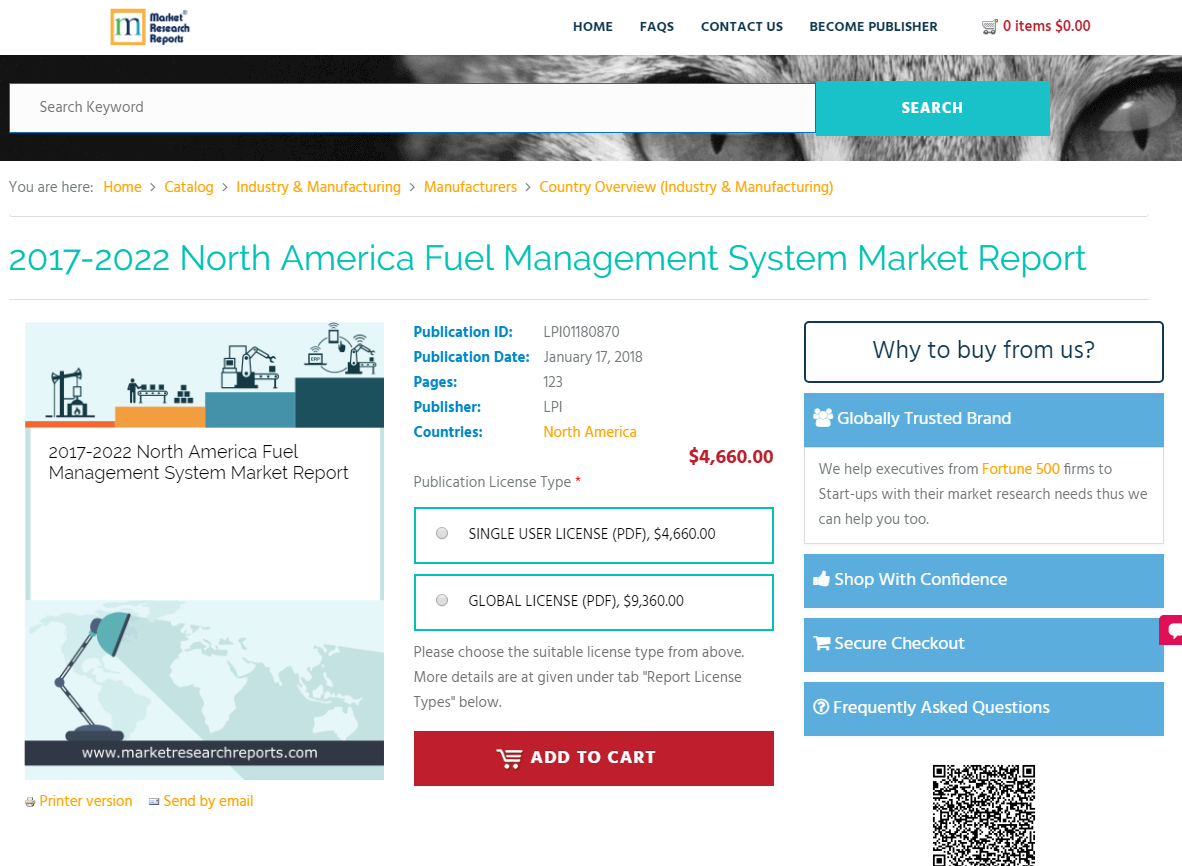The image size is (1182, 866).
Task: Click the ADD TO CART button
Action: point(593,758)
